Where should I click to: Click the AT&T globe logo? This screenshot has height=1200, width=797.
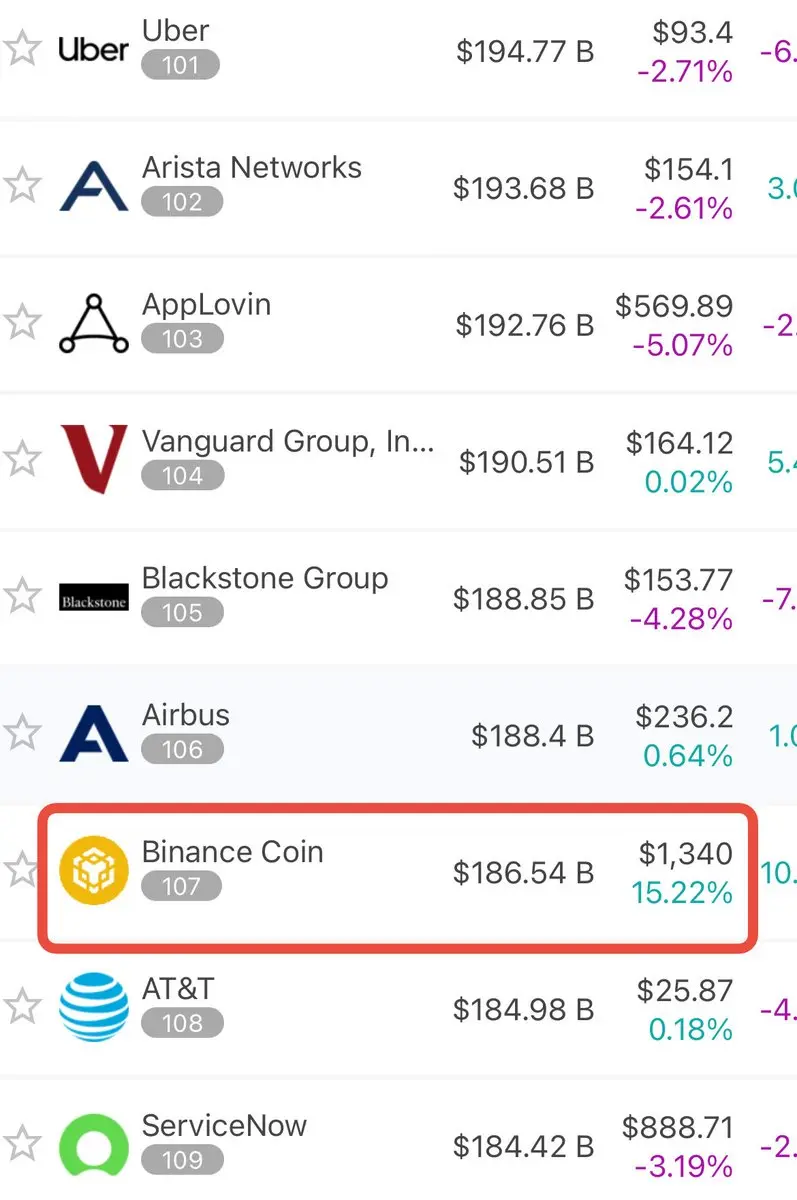94,1008
